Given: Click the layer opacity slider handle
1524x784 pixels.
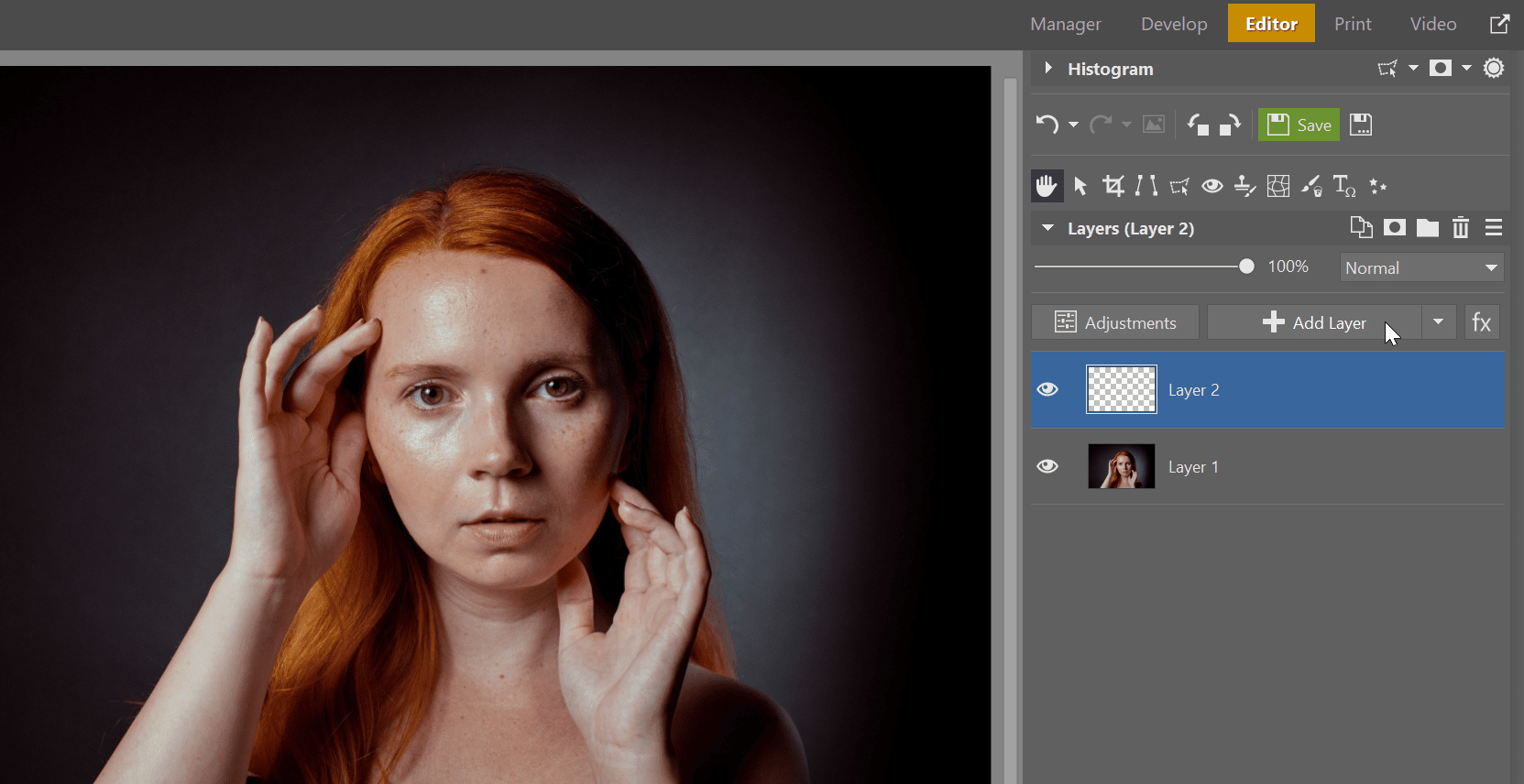Looking at the screenshot, I should [1246, 267].
